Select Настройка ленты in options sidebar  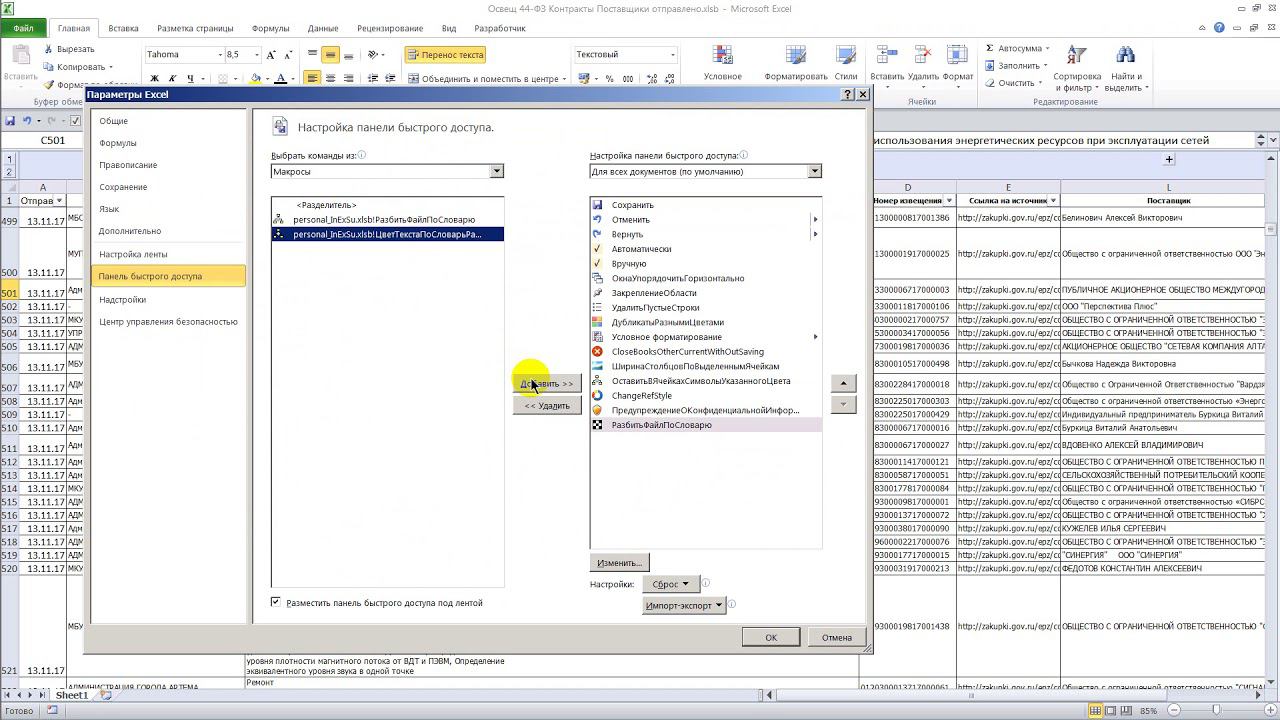click(133, 254)
